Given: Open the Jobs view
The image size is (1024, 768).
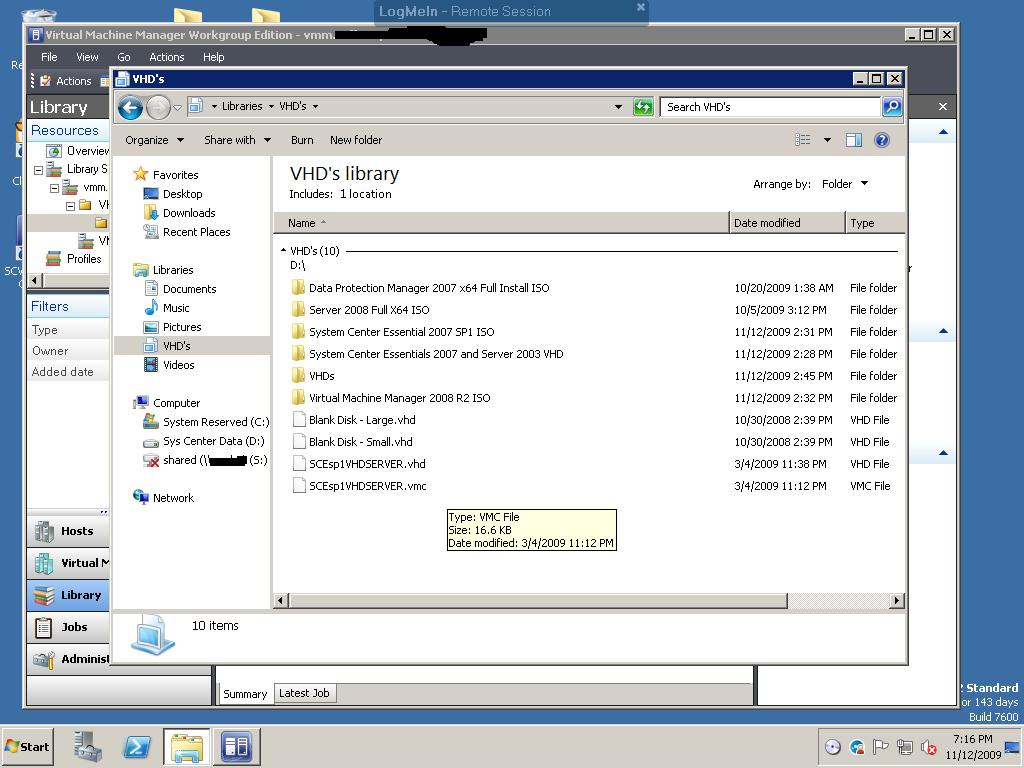Looking at the screenshot, I should click(x=68, y=627).
